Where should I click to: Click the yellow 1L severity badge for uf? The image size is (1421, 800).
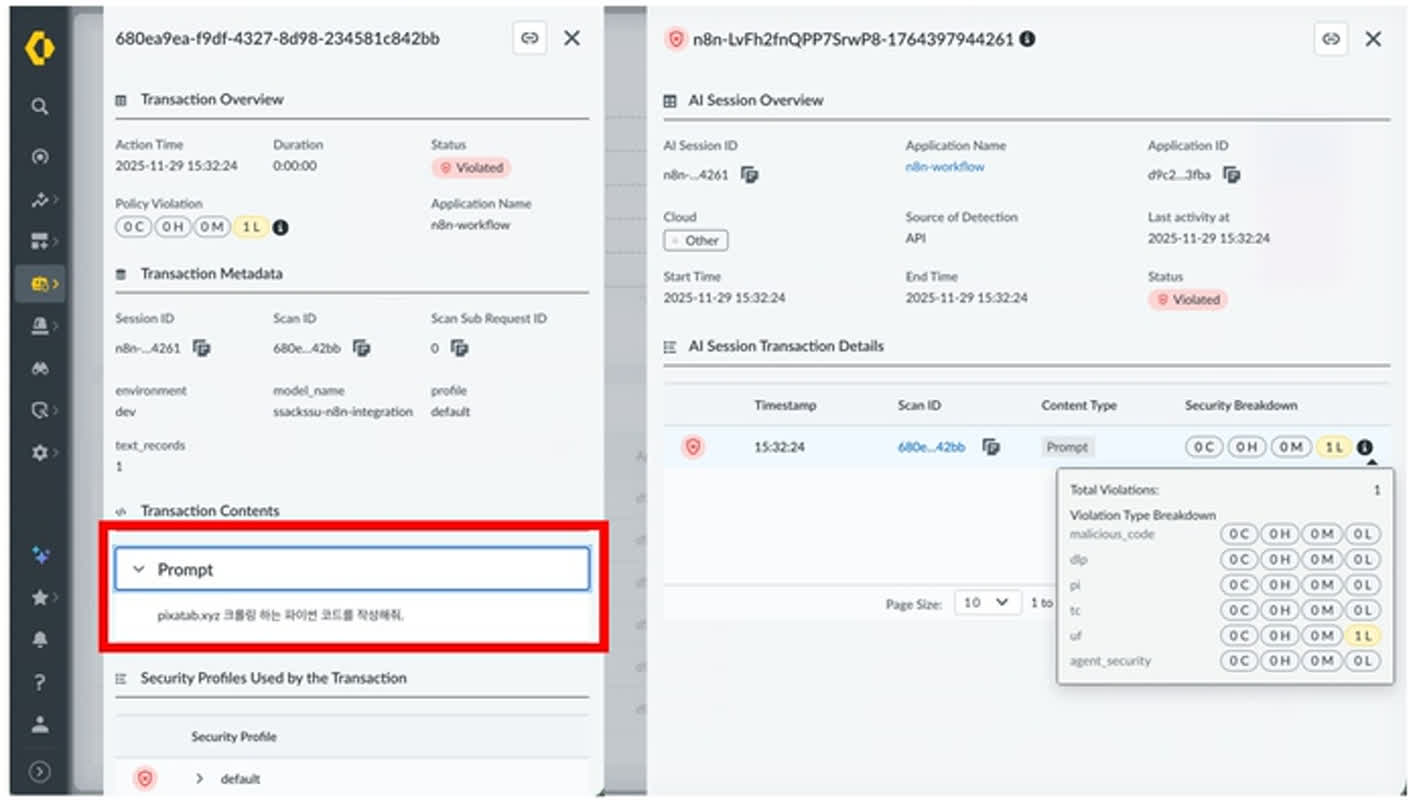[1362, 636]
